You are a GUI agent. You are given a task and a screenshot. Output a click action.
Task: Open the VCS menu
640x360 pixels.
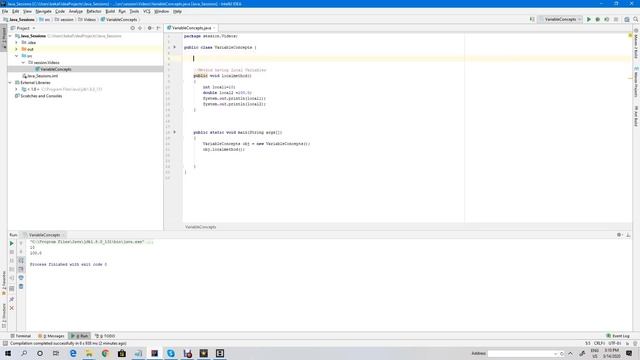147,11
